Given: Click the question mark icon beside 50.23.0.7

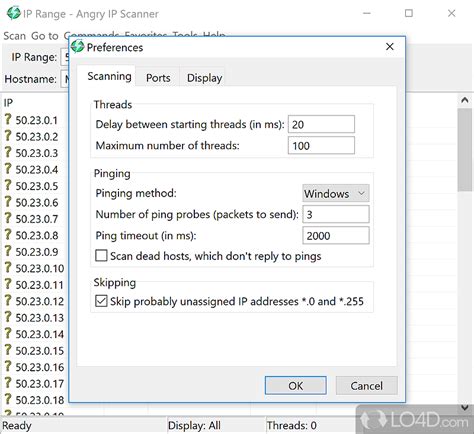Looking at the screenshot, I should [8, 218].
